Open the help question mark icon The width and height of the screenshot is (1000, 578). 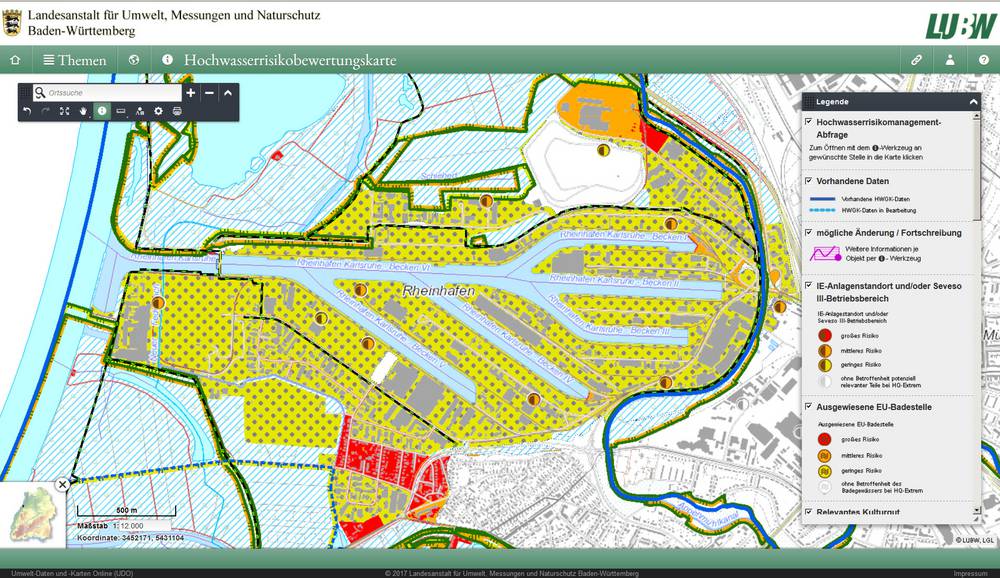pos(983,60)
